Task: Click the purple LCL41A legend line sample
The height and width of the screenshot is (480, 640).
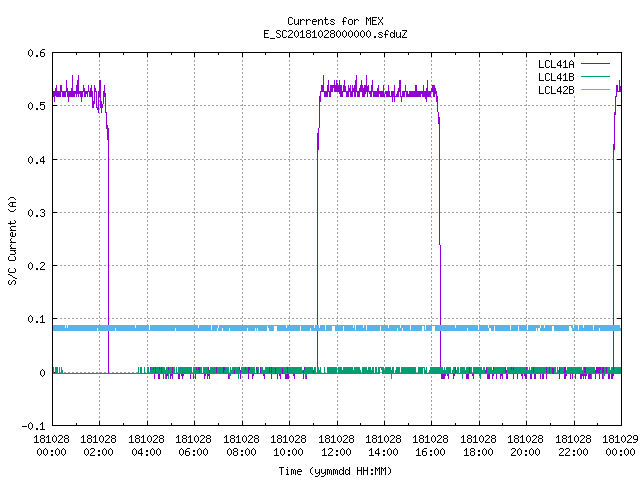Action: click(595, 64)
